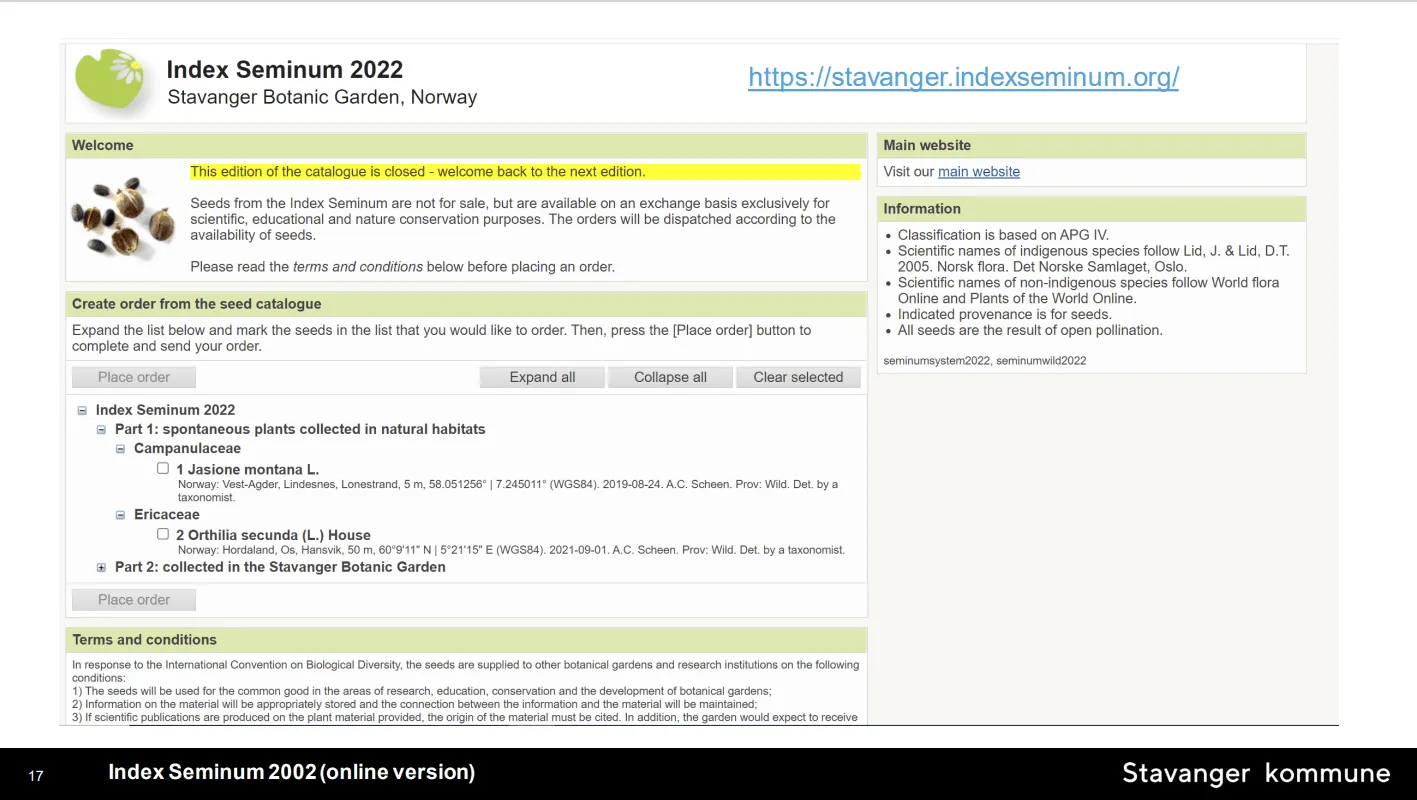Screen dimensions: 1417x800
Task: Collapse the Index Seminum 2022 root node
Action: click(x=82, y=410)
